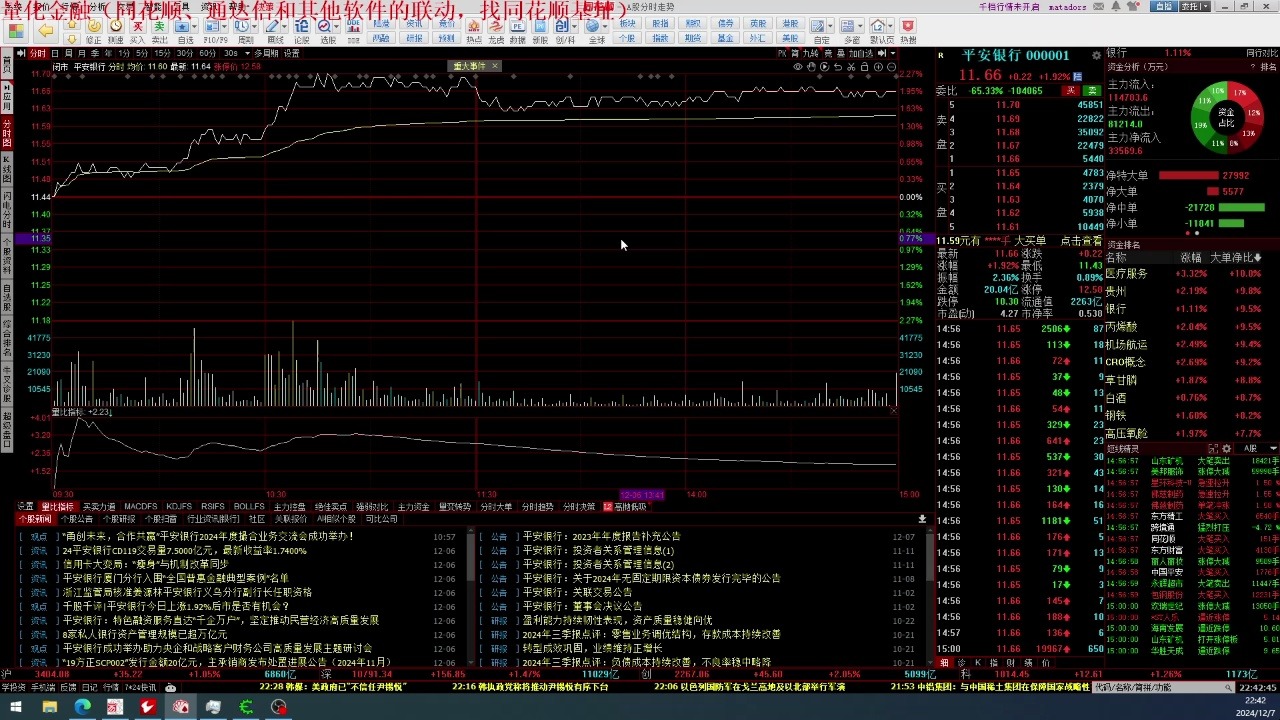This screenshot has width=1280, height=720.
Task: Open the 卖出 (sell) toolbar icon
Action: point(161,30)
